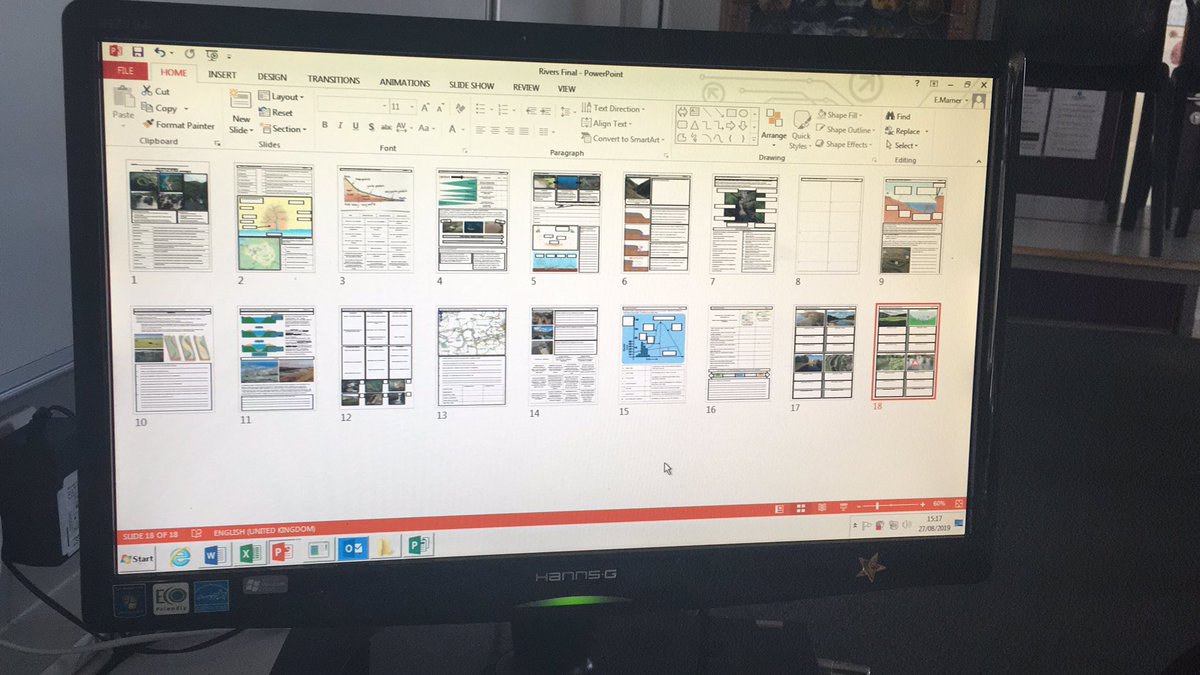Toggle Strikethrough formatting
This screenshot has width=1200, height=675.
387,128
